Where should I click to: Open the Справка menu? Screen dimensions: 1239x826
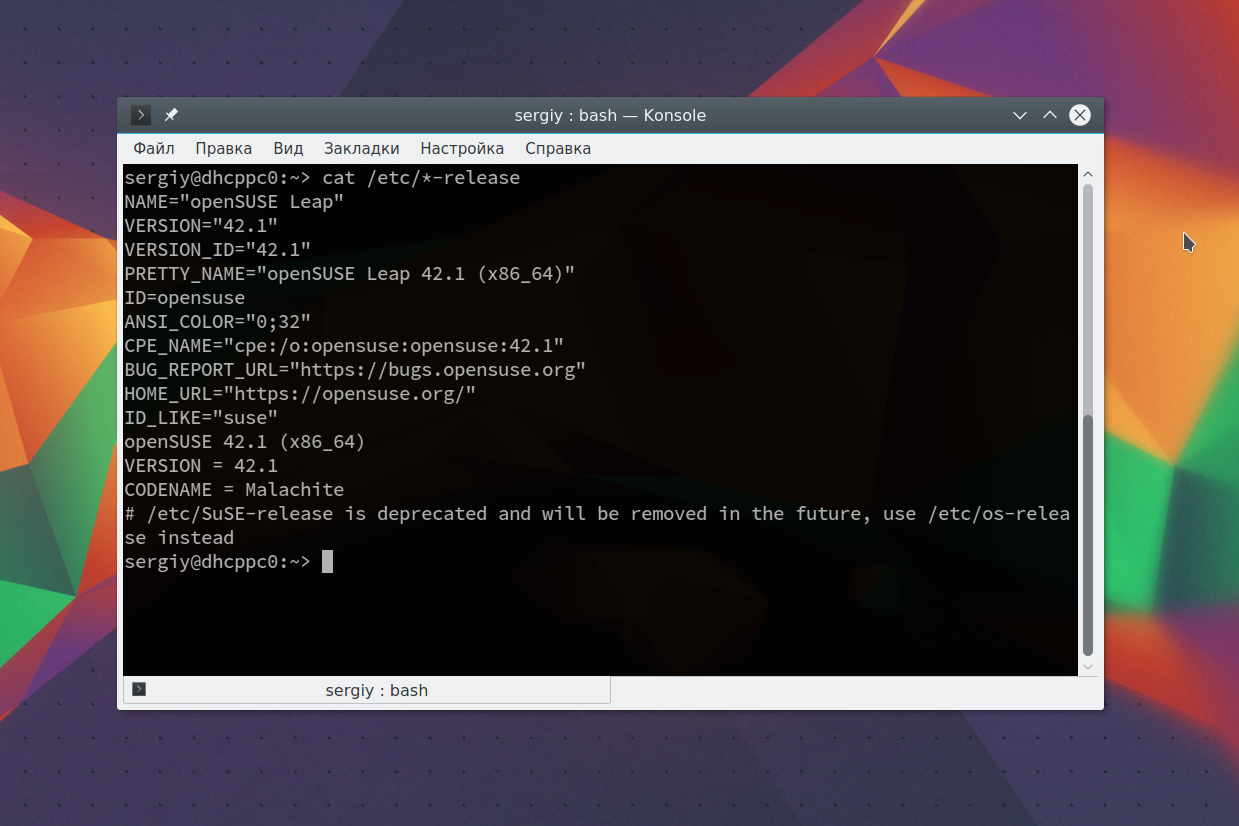[x=558, y=148]
